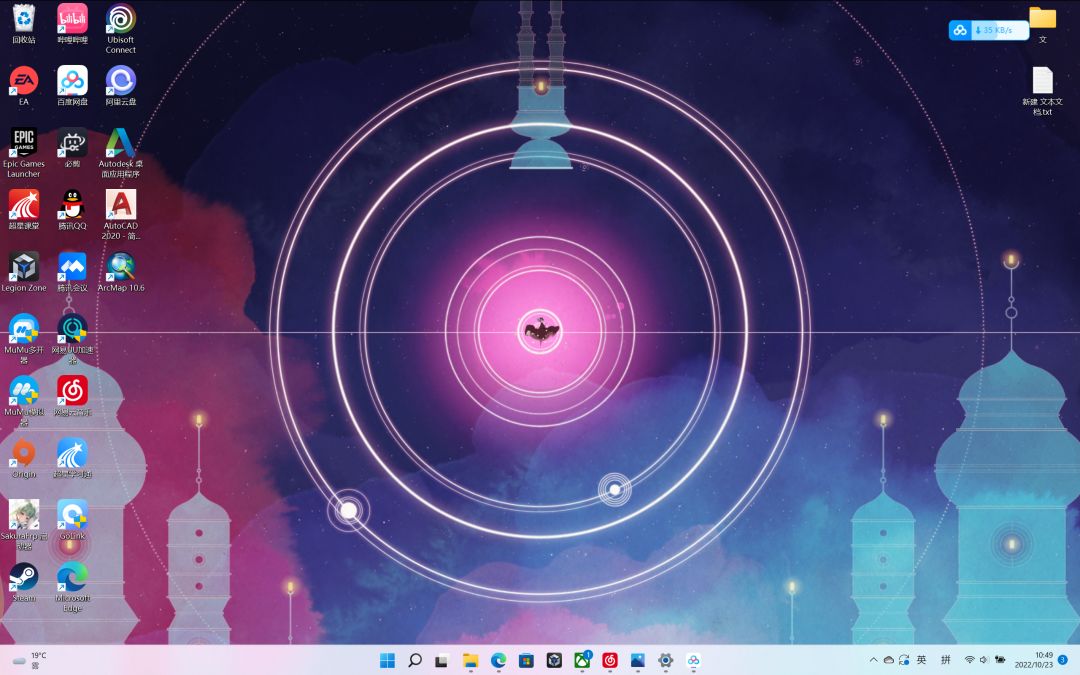The image size is (1080, 675).
Task: Open Baidu Netdisk (百度网盘) desktop shortcut
Action: pos(72,86)
